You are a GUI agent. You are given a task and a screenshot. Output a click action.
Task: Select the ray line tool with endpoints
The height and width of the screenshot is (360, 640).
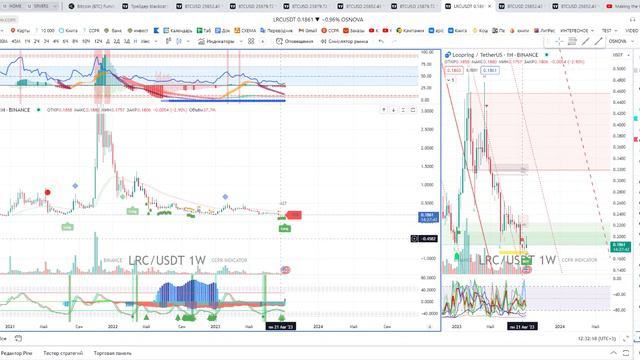pos(598,41)
